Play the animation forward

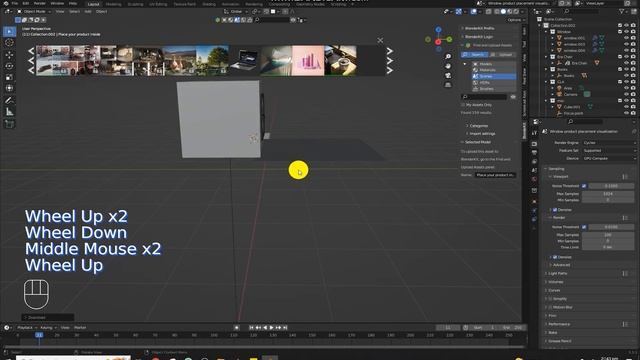coord(271,328)
